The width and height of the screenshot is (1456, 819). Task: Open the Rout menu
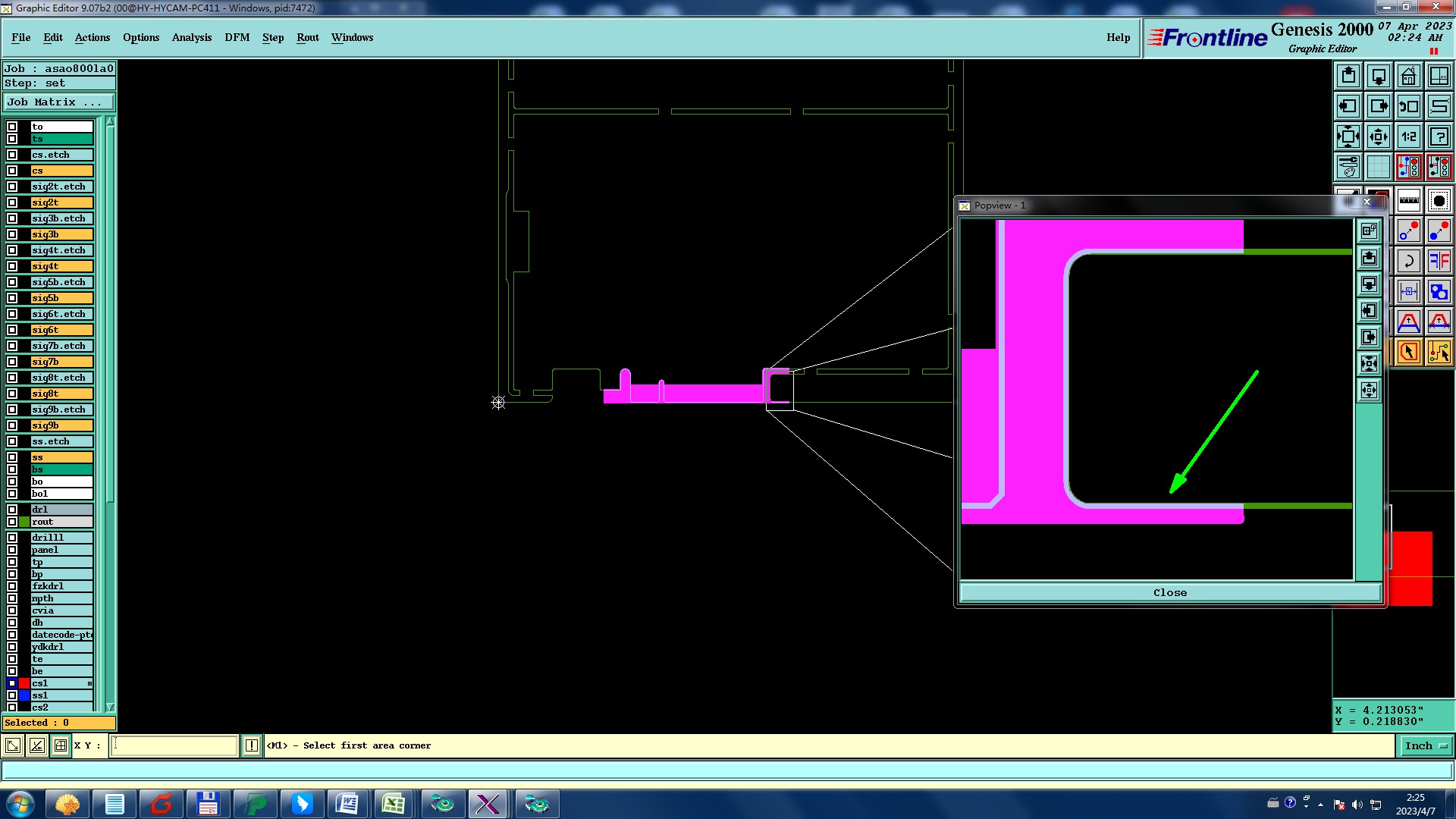[x=307, y=37]
